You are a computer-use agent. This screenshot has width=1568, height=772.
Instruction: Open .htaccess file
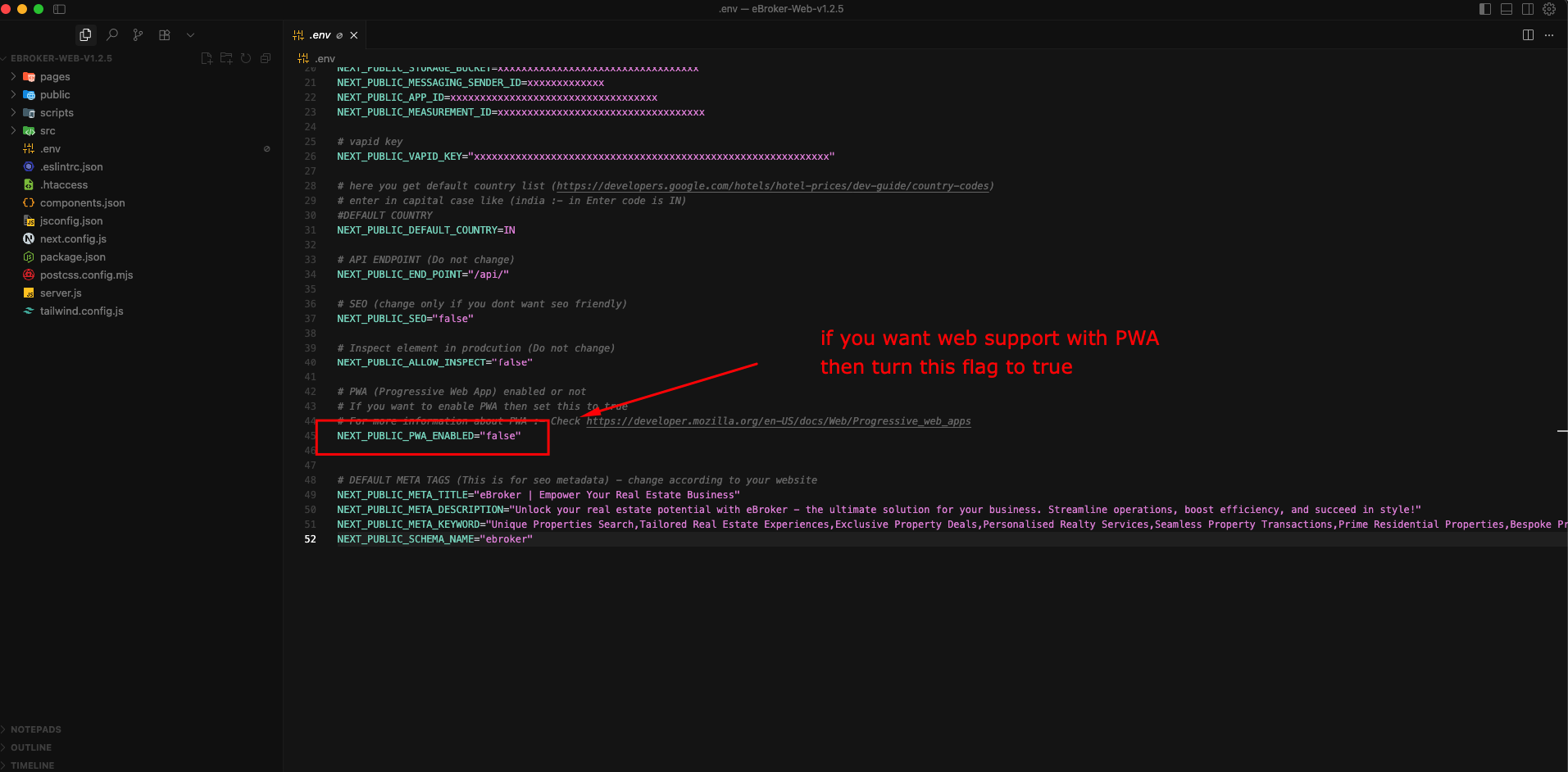pos(64,184)
